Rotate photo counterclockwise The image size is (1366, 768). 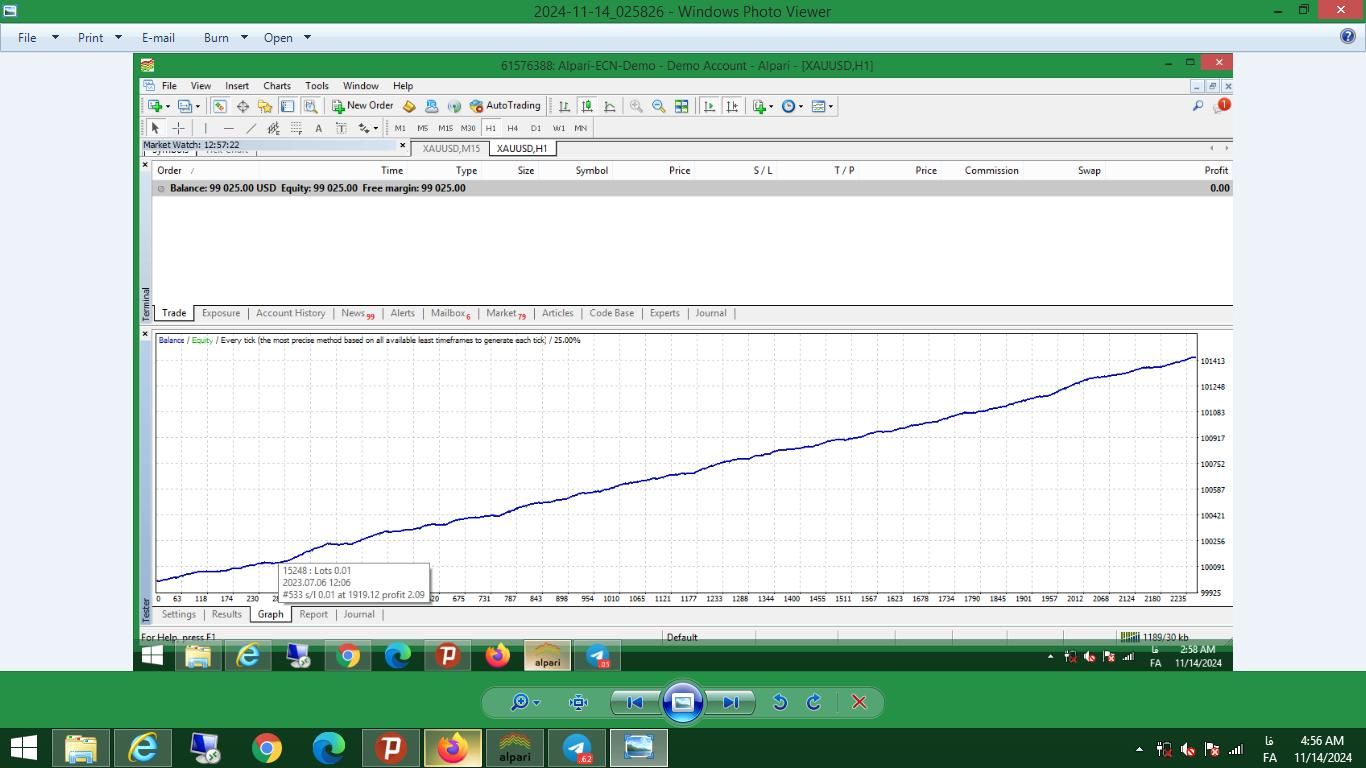click(780, 702)
